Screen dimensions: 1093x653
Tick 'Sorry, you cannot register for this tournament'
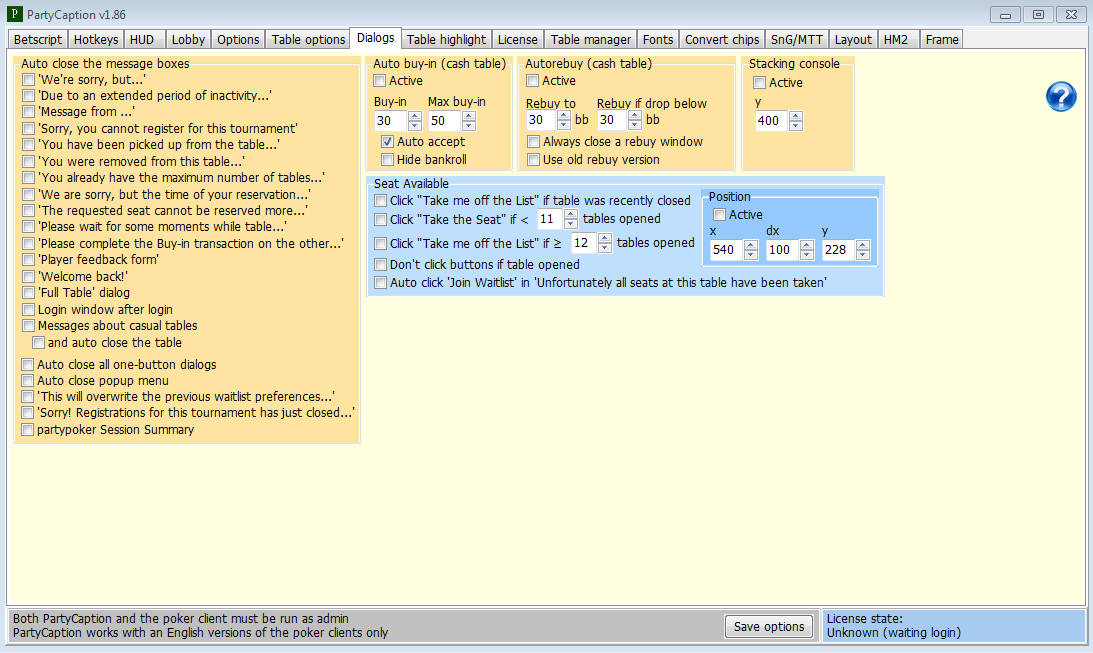(x=29, y=128)
